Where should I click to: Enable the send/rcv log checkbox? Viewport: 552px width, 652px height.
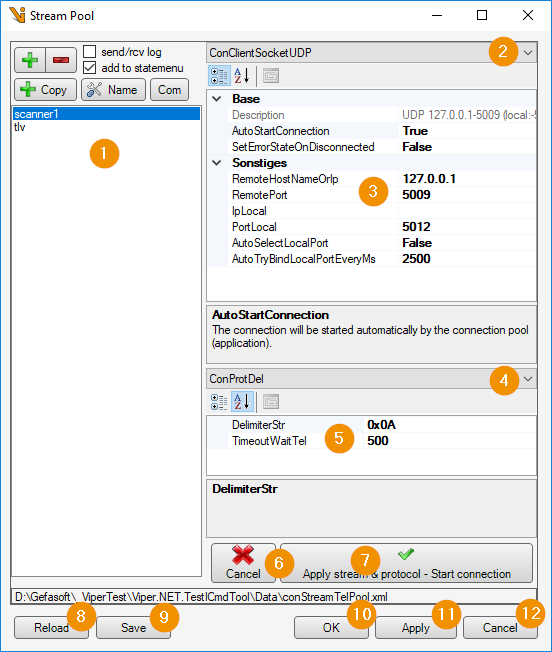(90, 52)
